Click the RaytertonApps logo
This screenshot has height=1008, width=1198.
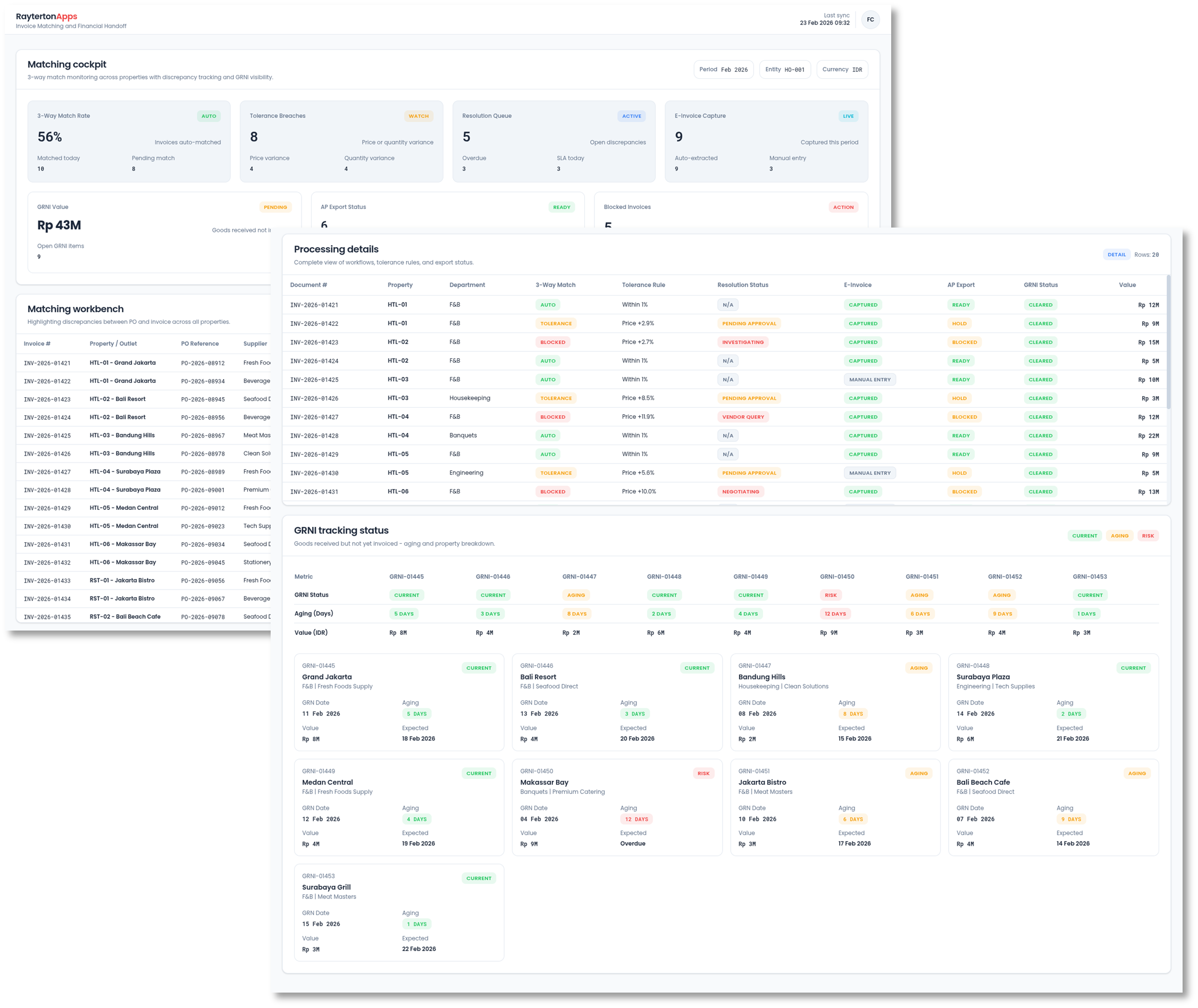point(46,16)
